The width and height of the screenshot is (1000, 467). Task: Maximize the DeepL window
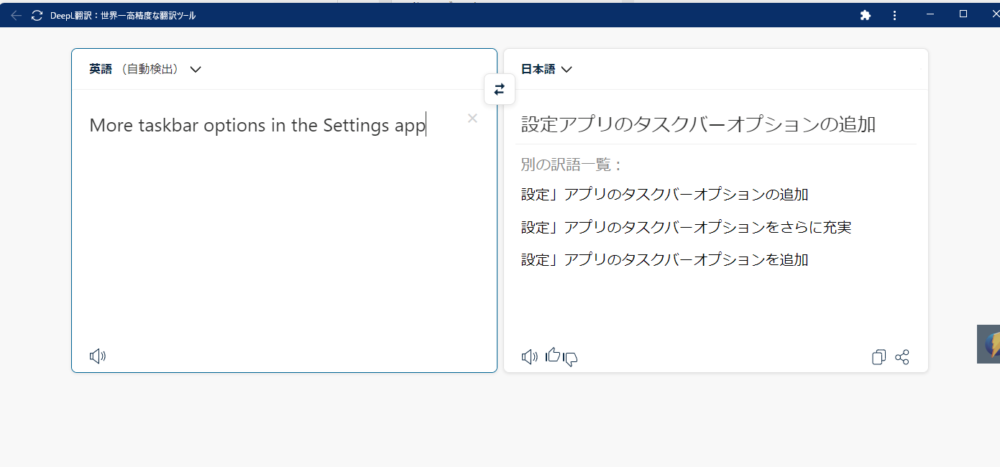964,14
